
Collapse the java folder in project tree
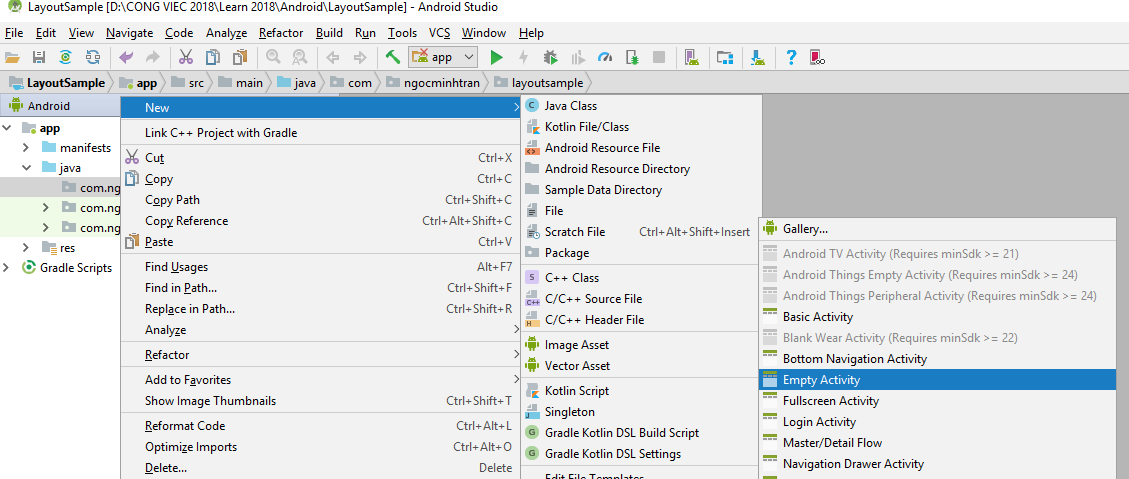[x=27, y=168]
